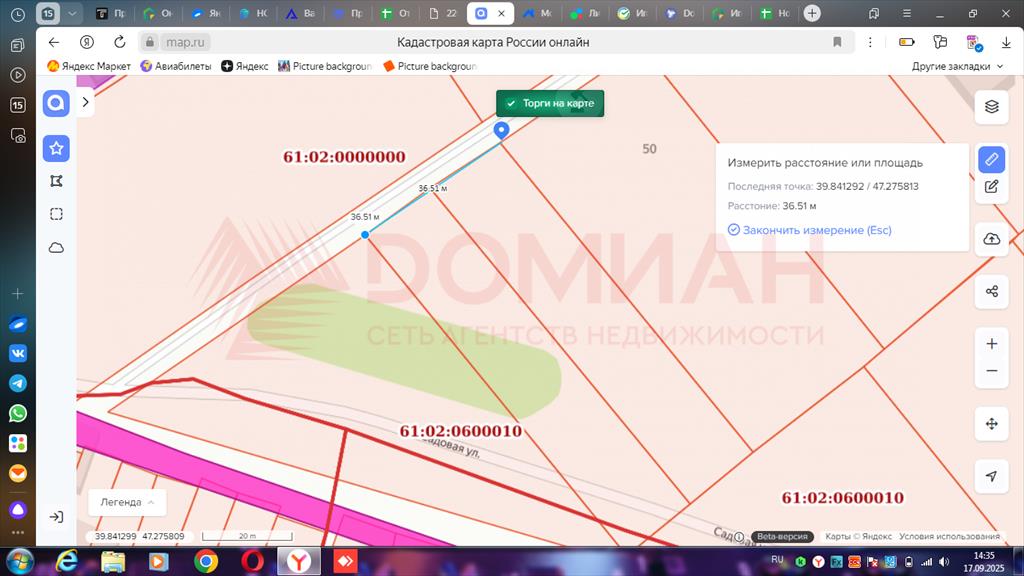Open the Яндекс Маркет bookmark
The image size is (1024, 576).
[89, 66]
